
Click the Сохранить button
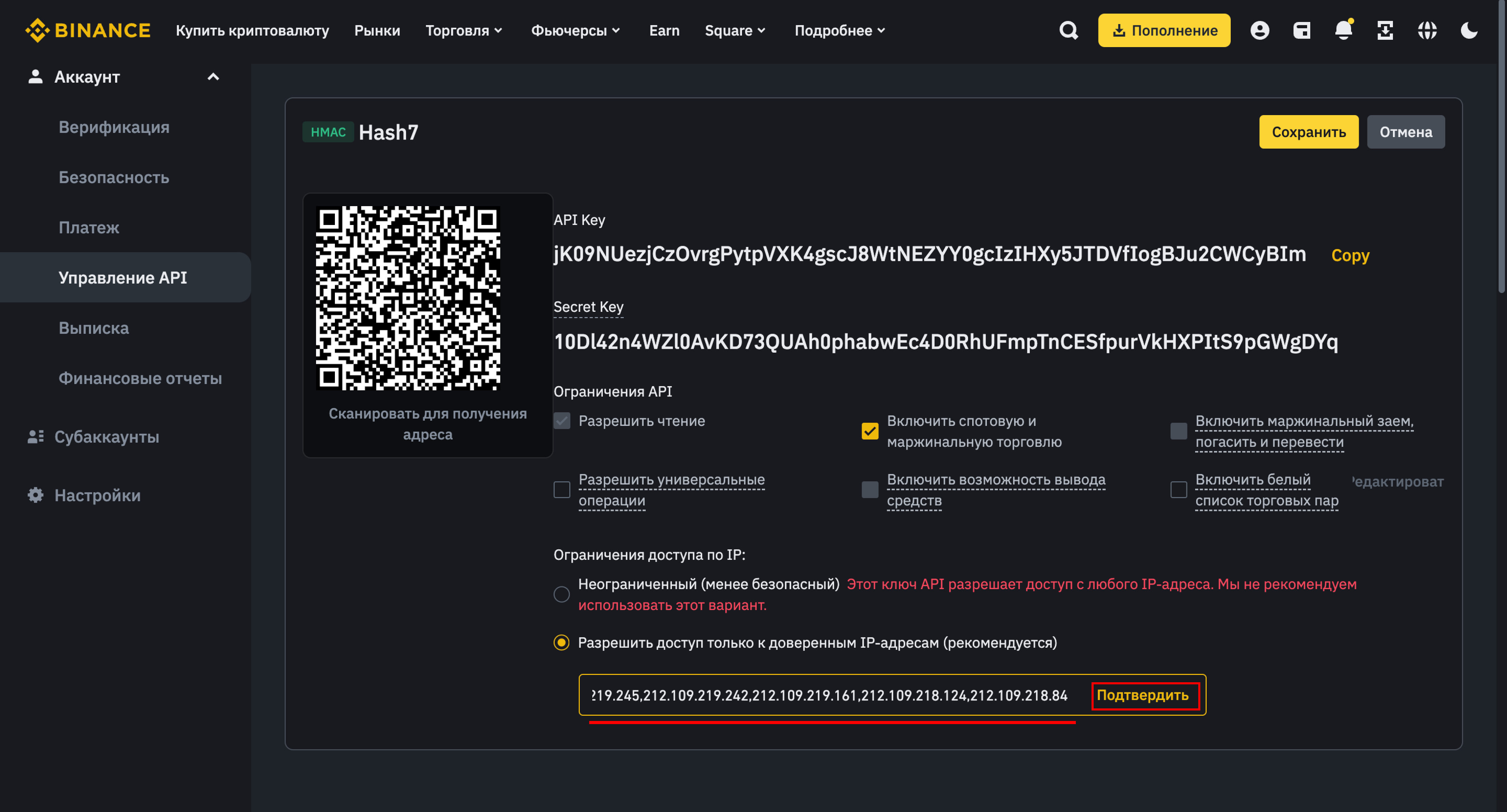[x=1309, y=132]
